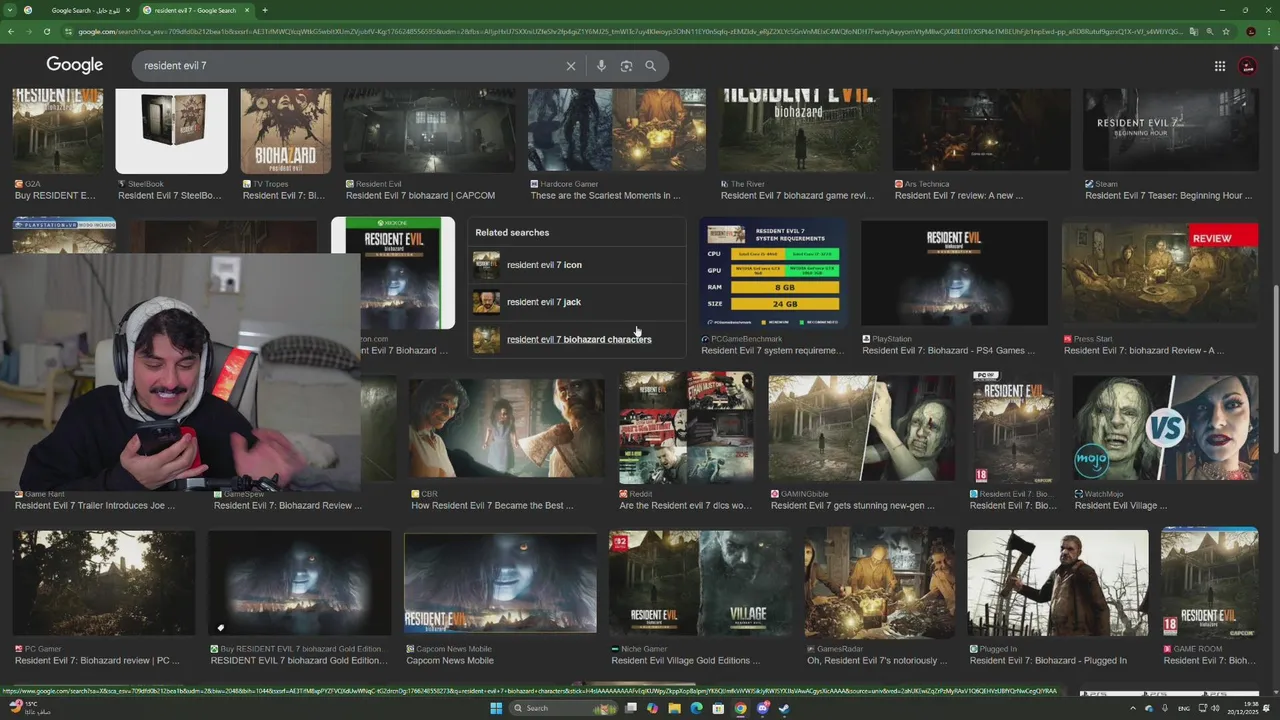1280x720 pixels.
Task: Open the GamesRadar dinner scene image
Action: [x=879, y=583]
